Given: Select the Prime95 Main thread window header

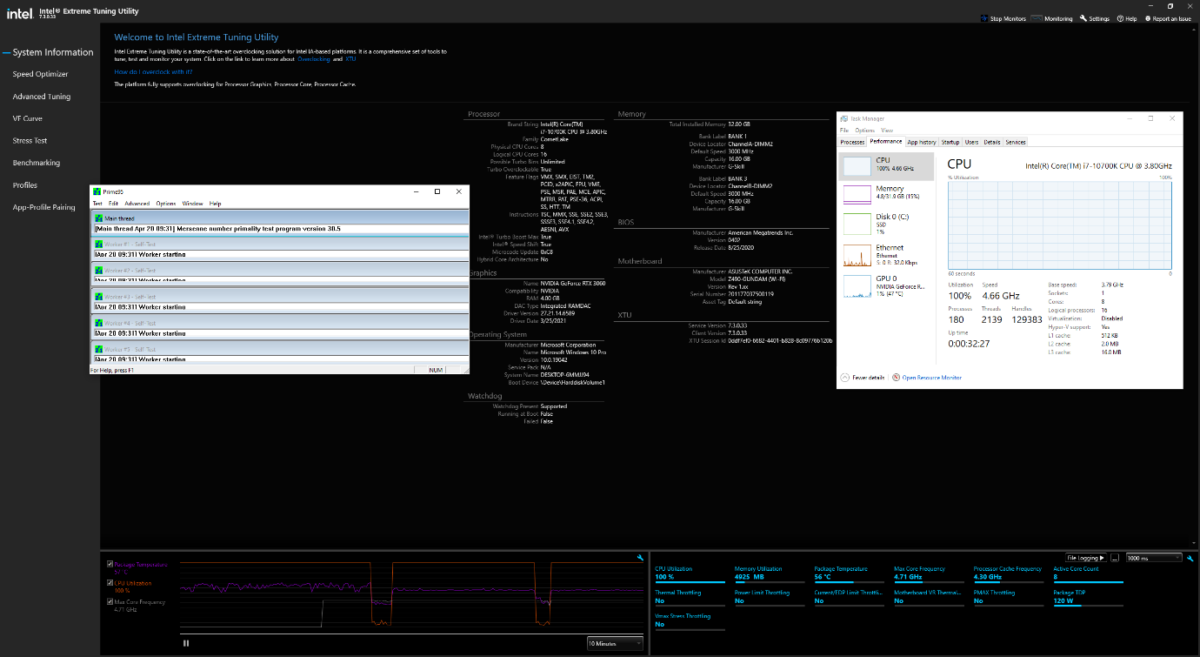Looking at the screenshot, I should point(279,217).
